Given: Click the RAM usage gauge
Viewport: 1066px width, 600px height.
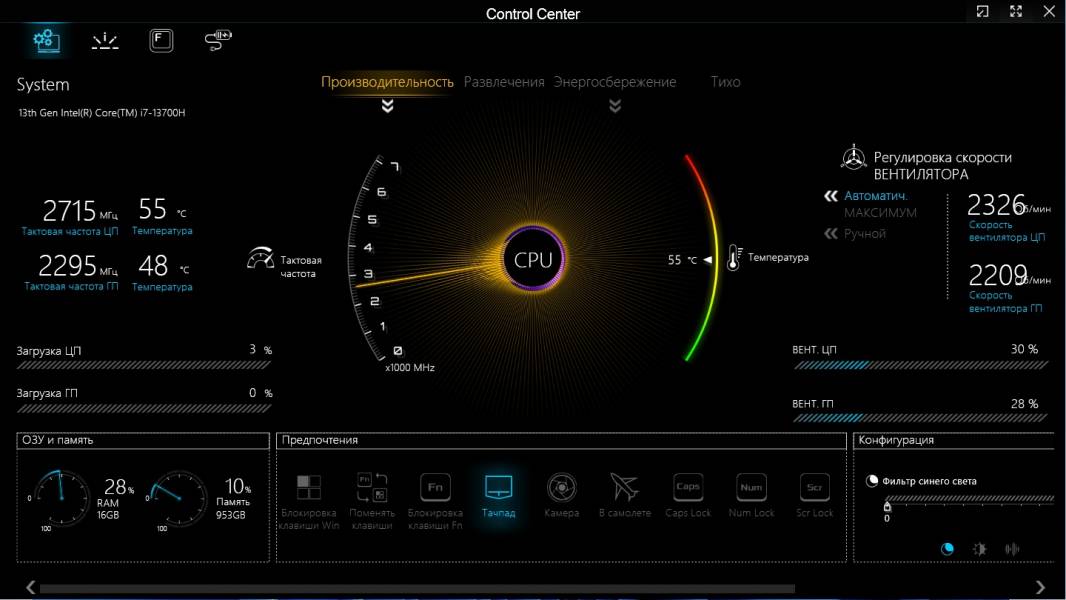Looking at the screenshot, I should [x=61, y=498].
